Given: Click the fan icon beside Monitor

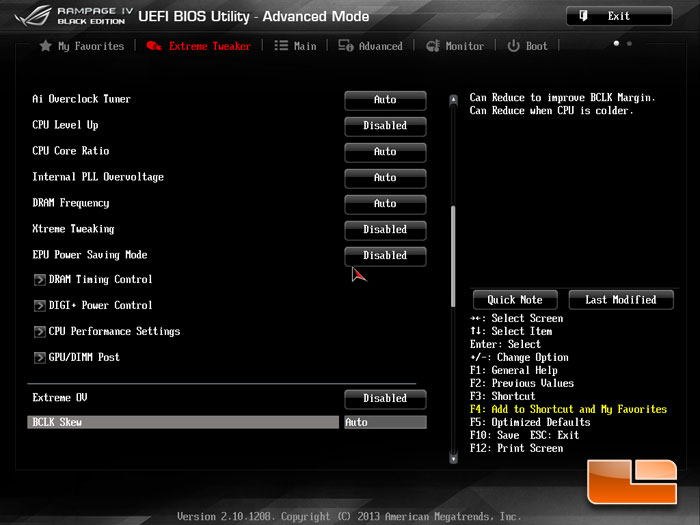Looking at the screenshot, I should 433,46.
